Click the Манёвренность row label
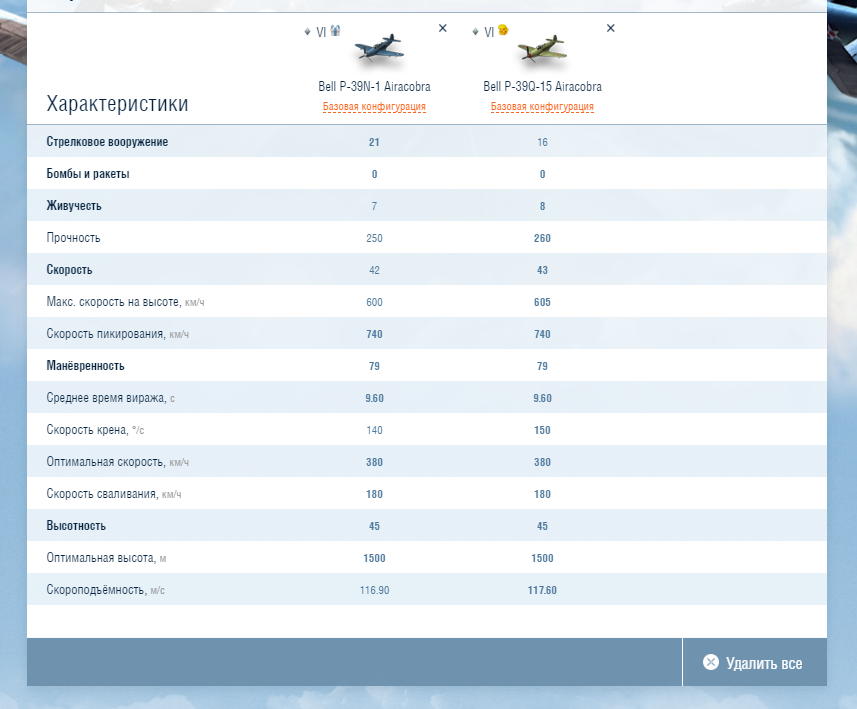Image resolution: width=857 pixels, height=709 pixels. tap(85, 366)
